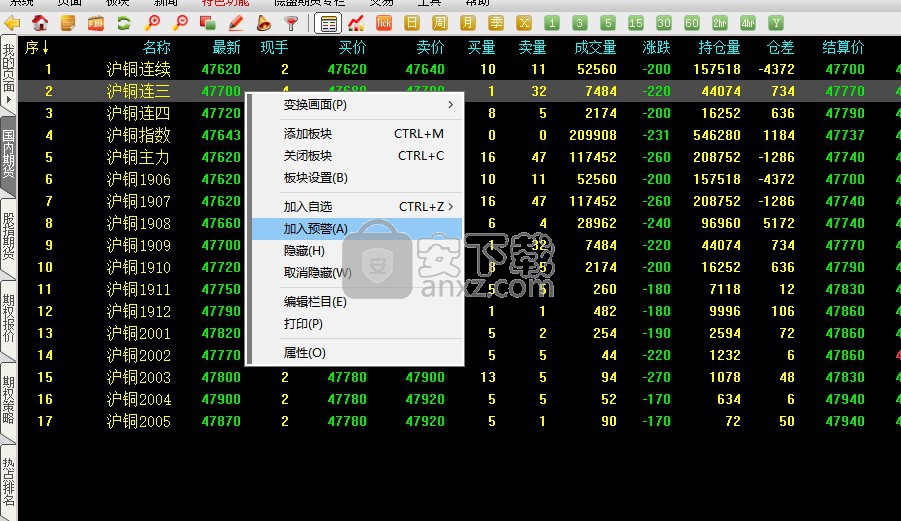Click the 成交量 column header
This screenshot has width=901, height=521.
595,47
